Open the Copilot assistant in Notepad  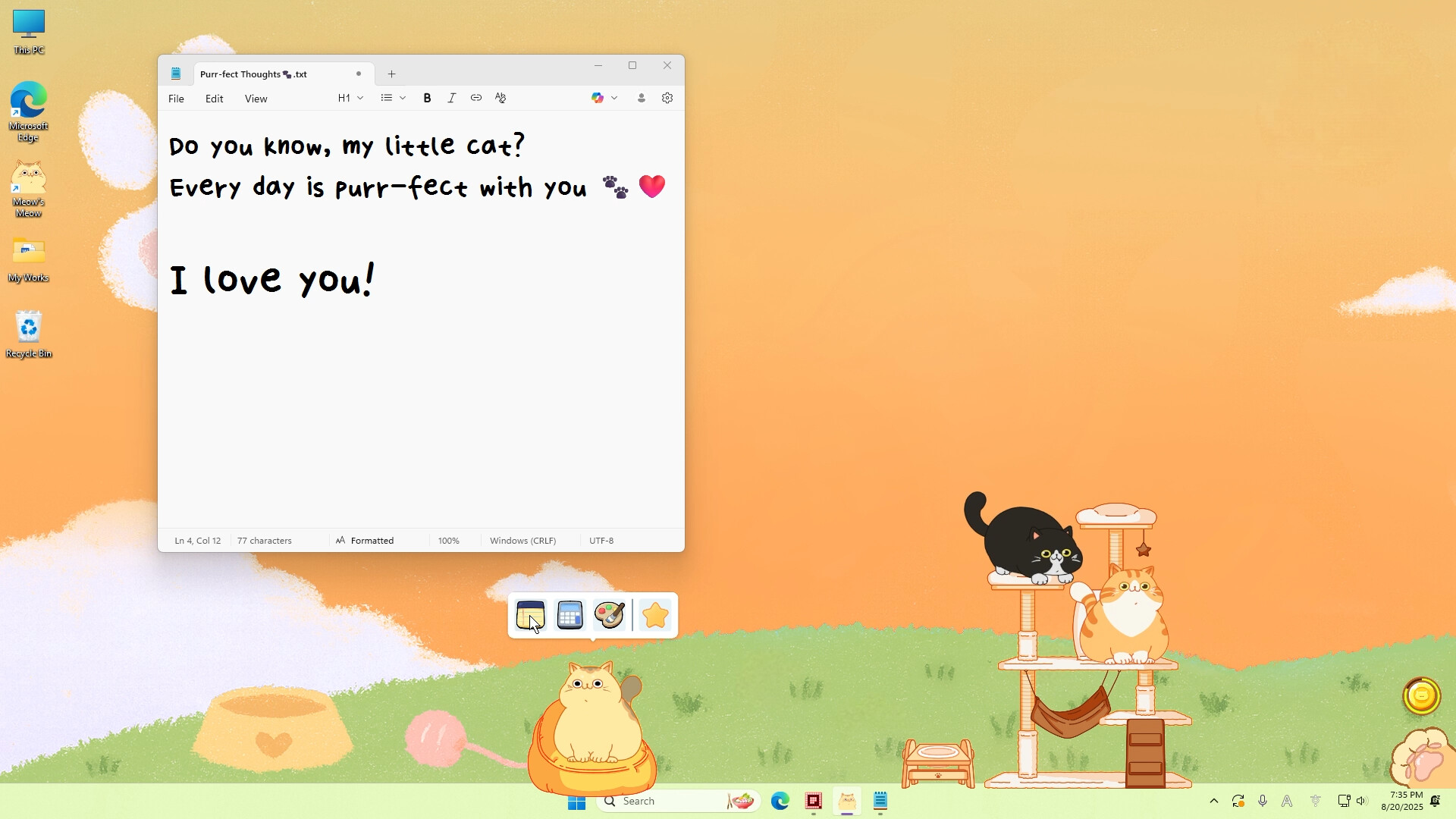point(598,97)
